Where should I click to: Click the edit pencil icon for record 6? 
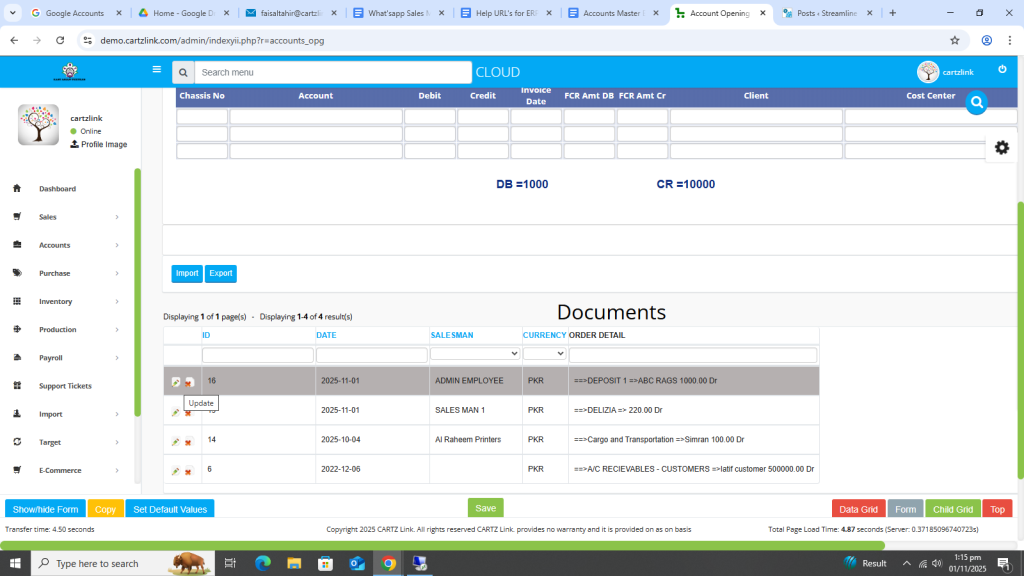point(176,470)
